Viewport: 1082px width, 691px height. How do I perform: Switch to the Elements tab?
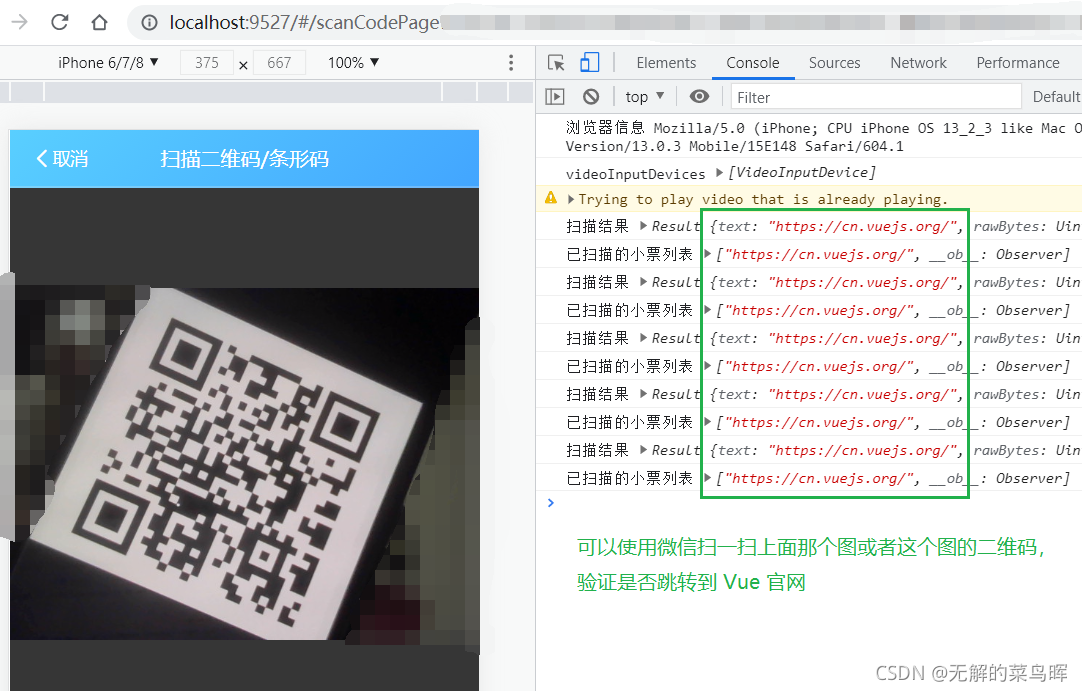pyautogui.click(x=666, y=63)
